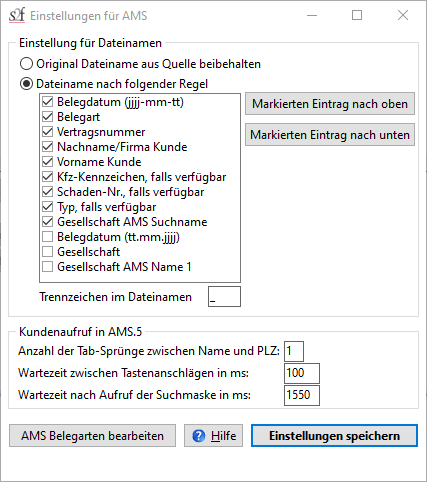Click the Trennzeichen im Dateinamen field
The width and height of the screenshot is (427, 482).
[224, 296]
